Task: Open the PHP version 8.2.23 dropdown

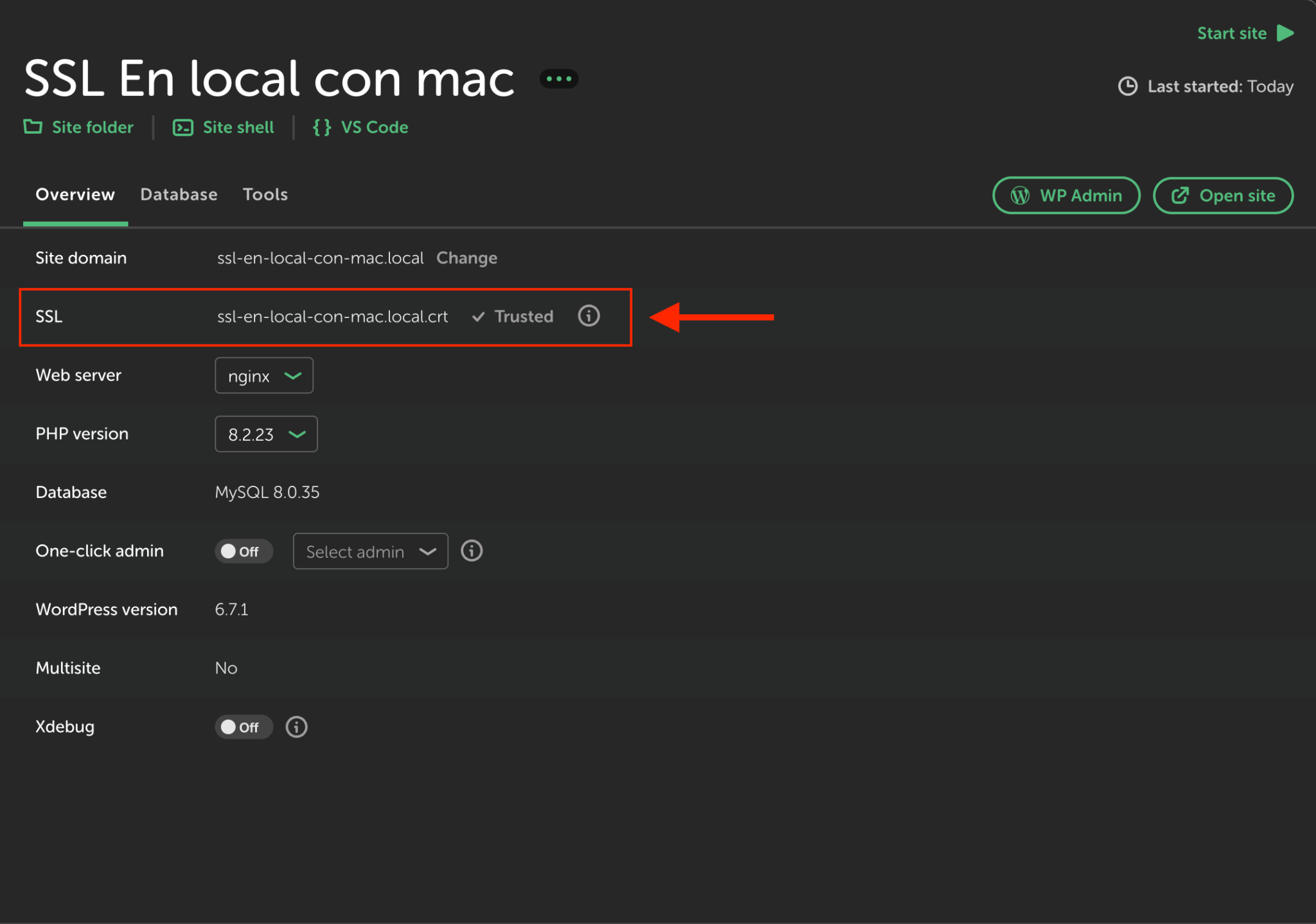Action: coord(266,434)
